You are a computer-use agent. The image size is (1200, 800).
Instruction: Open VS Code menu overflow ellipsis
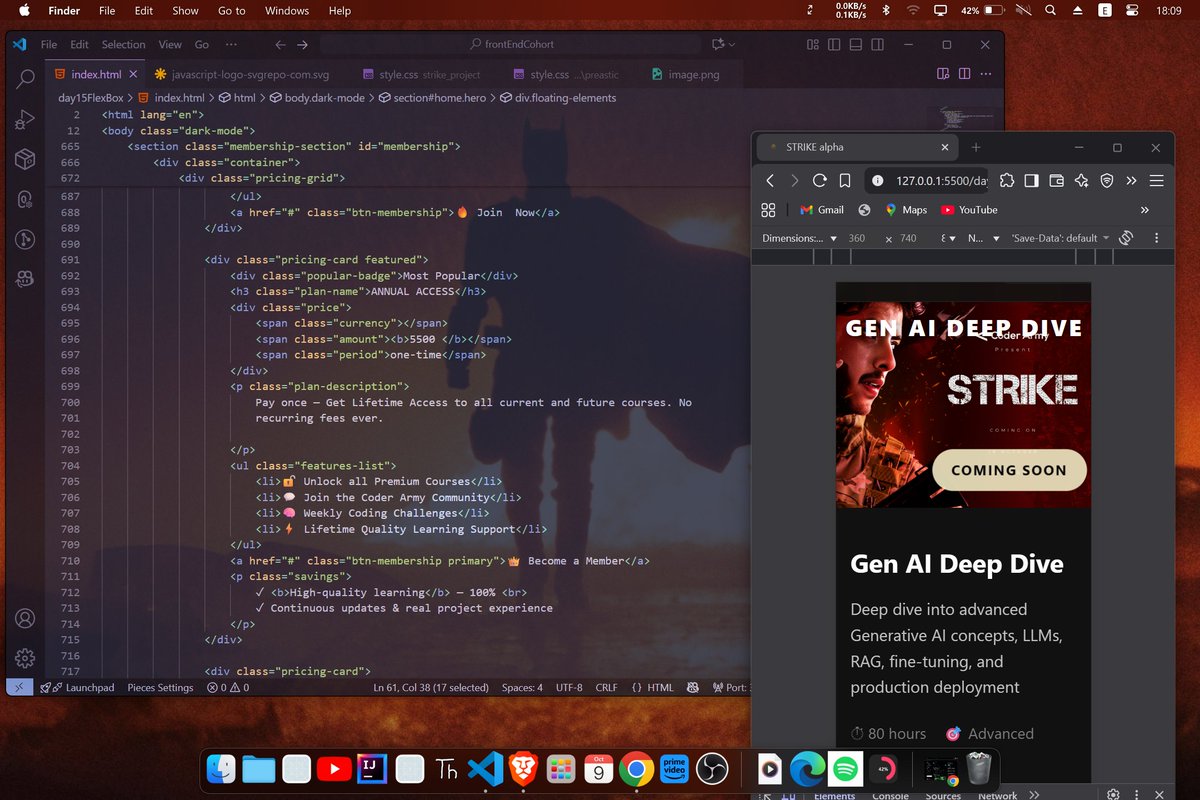click(x=231, y=45)
